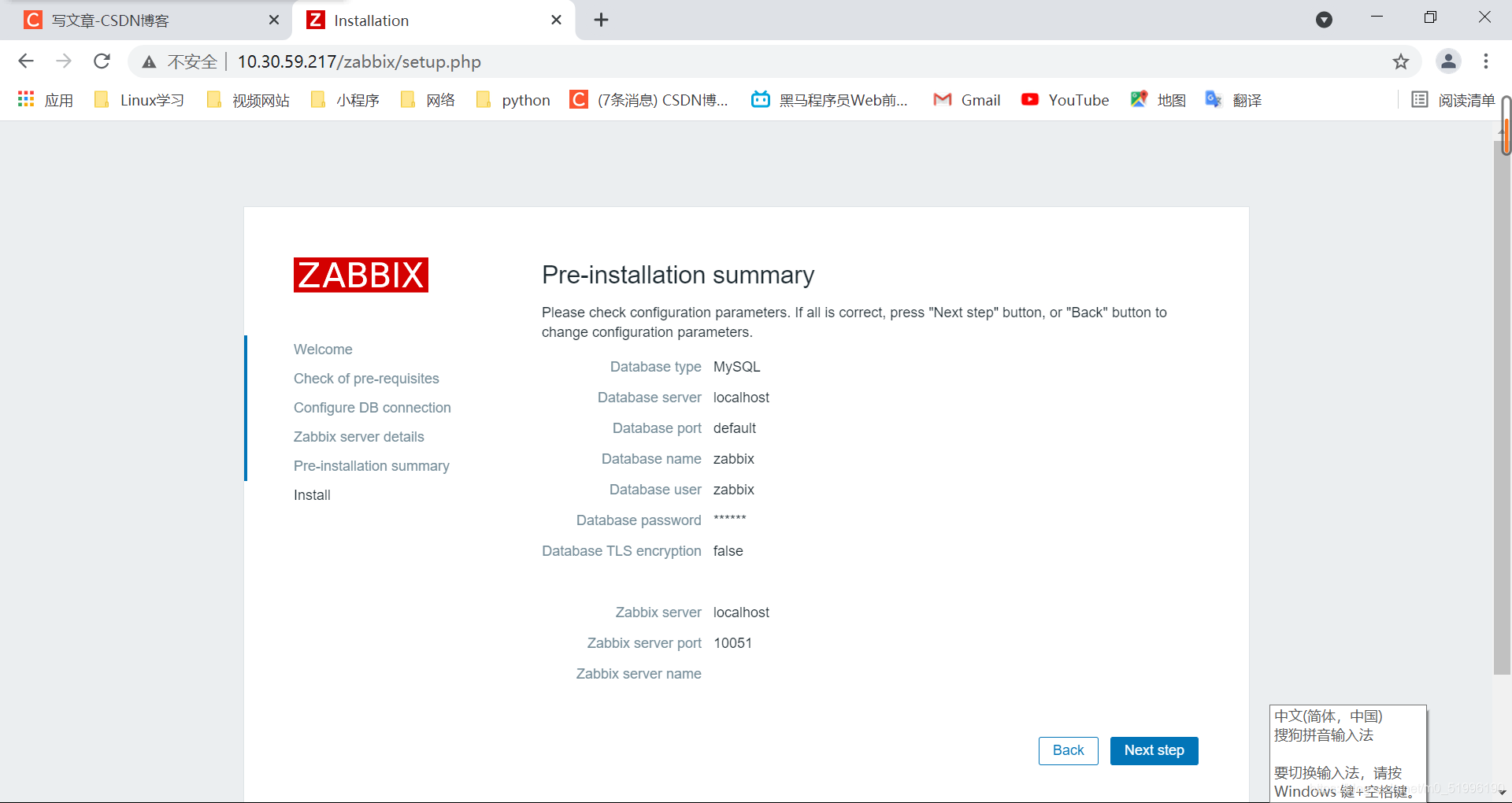The width and height of the screenshot is (1512, 803).
Task: Click the page vertical scrollbar
Action: (1502, 408)
